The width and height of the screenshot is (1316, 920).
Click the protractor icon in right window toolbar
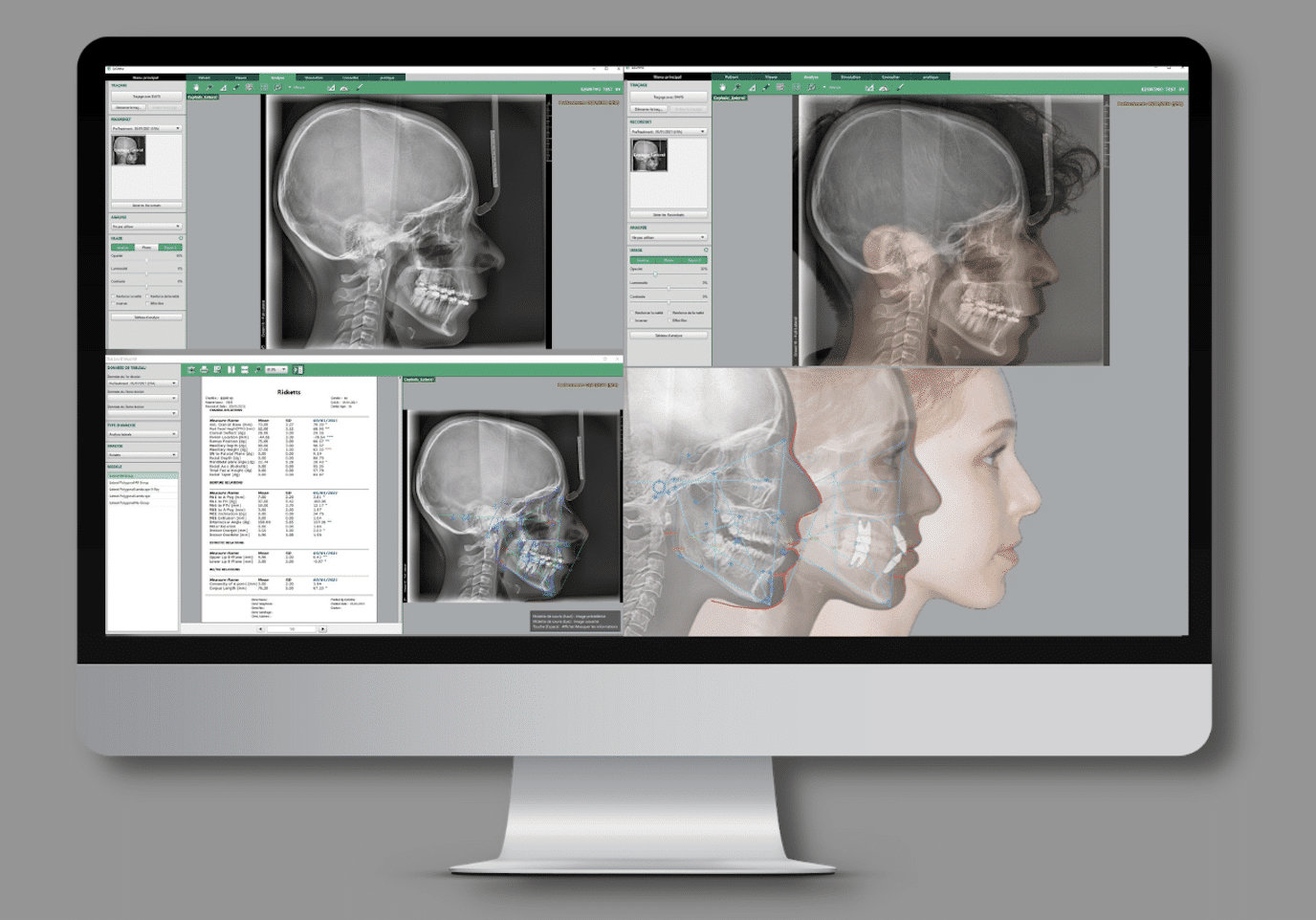[x=884, y=87]
